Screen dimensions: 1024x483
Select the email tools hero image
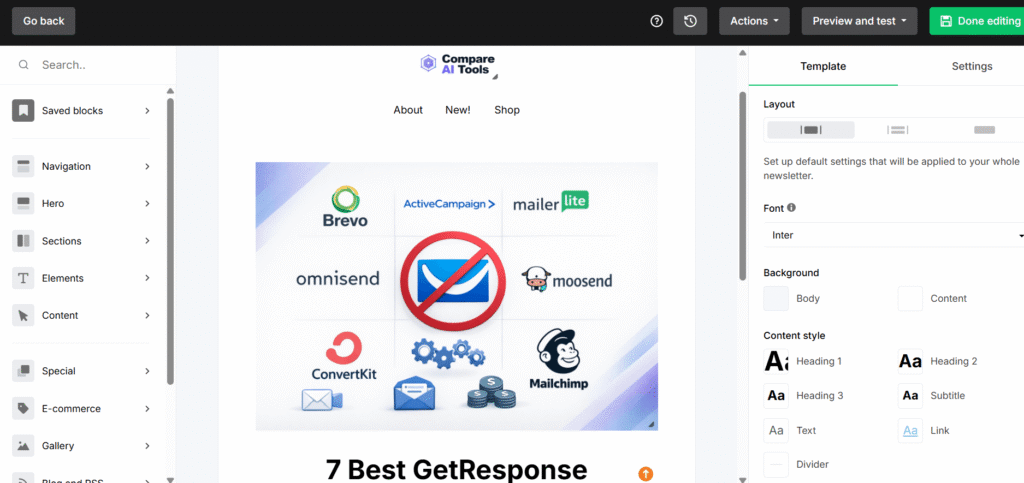coord(456,296)
